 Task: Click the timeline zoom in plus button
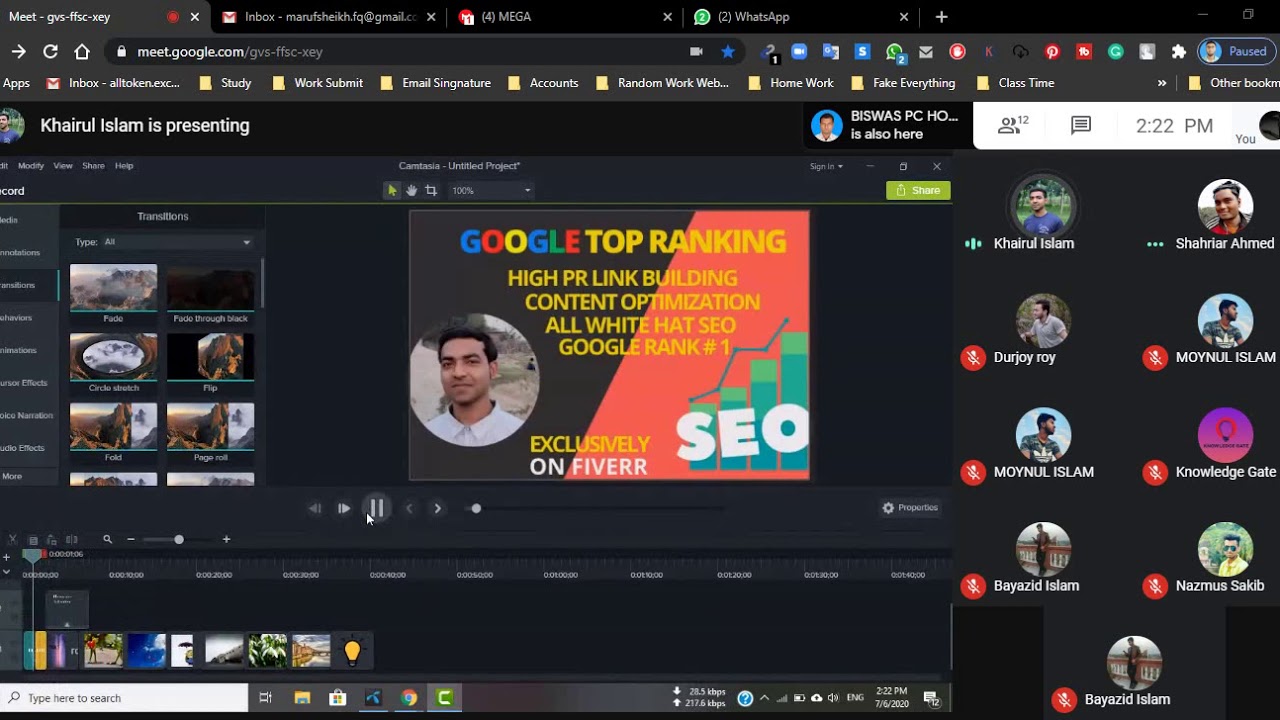(x=226, y=540)
